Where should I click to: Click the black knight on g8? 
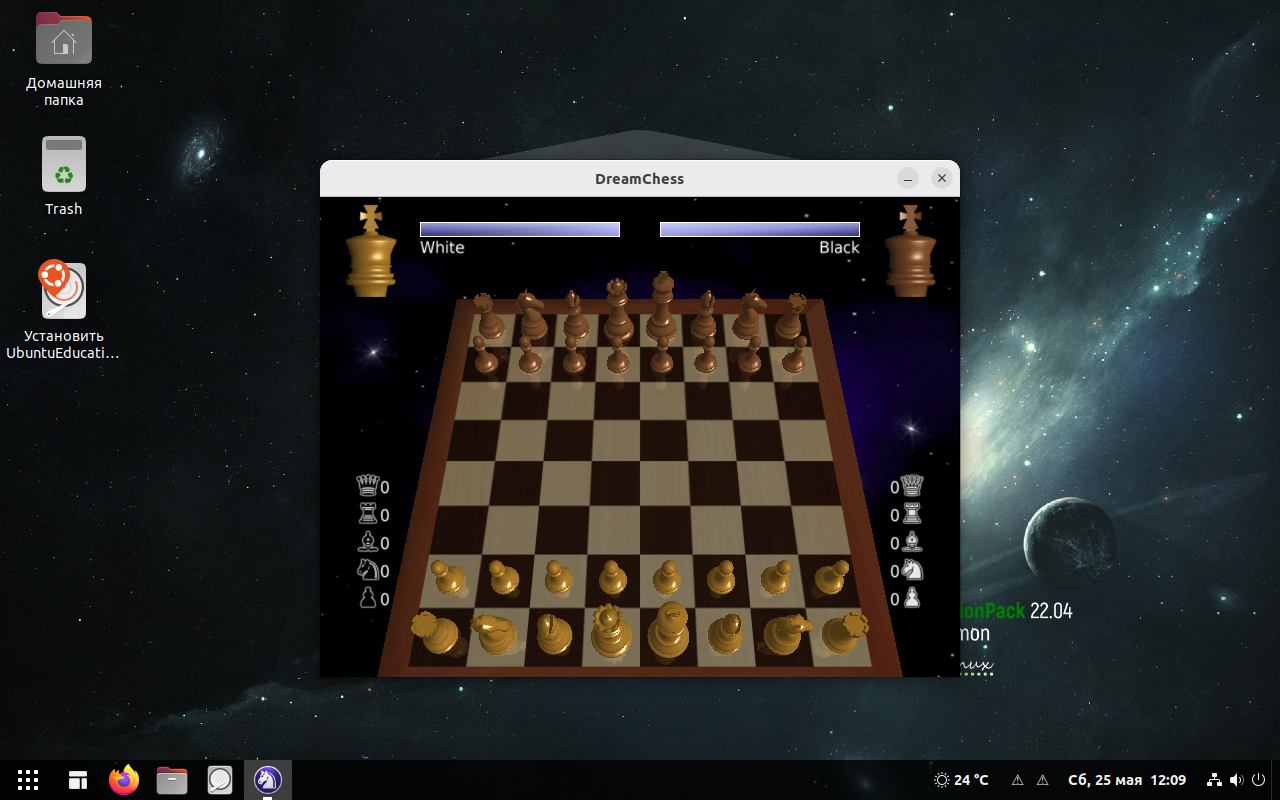[x=748, y=315]
